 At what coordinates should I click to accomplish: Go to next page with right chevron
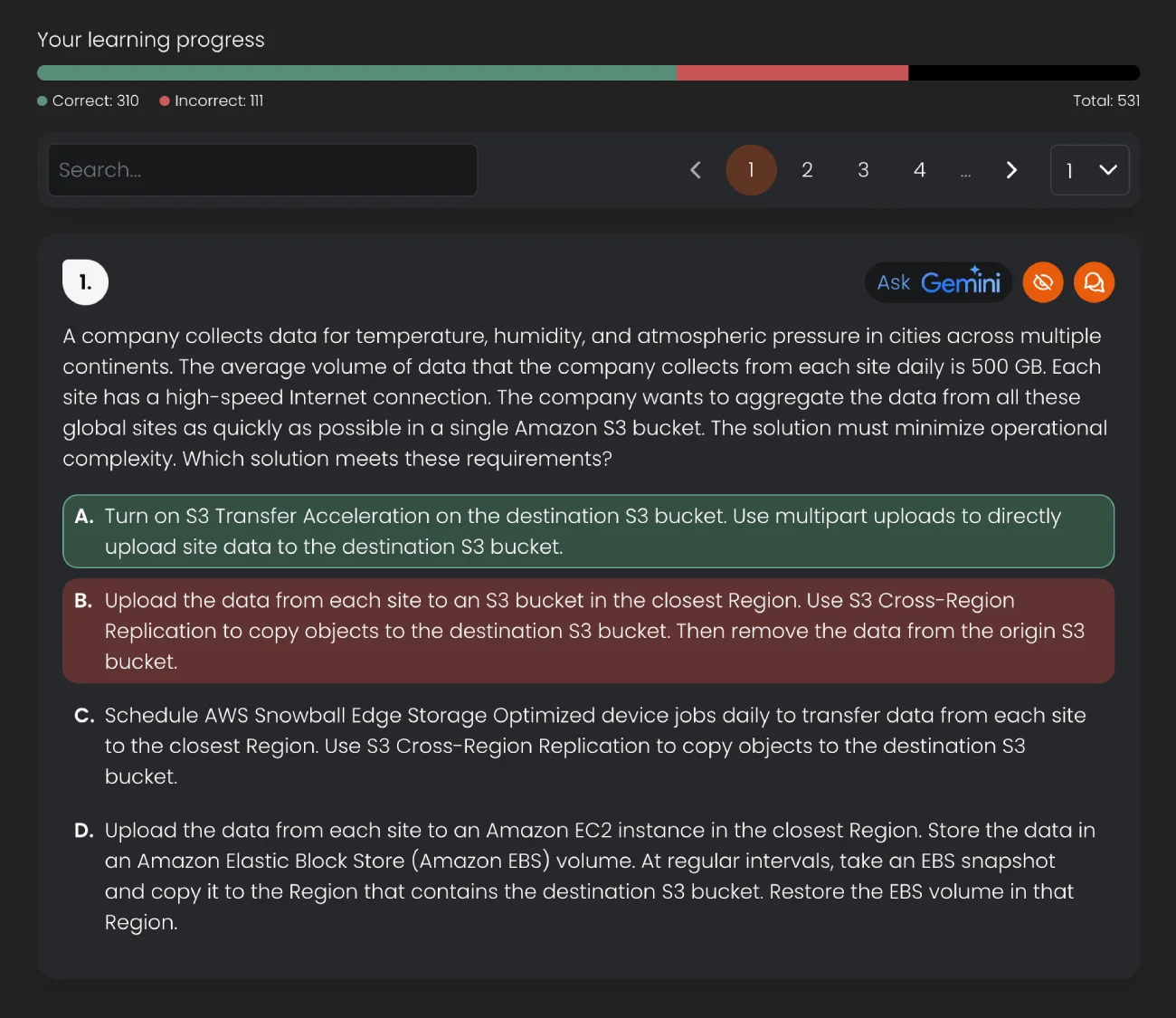(1011, 170)
